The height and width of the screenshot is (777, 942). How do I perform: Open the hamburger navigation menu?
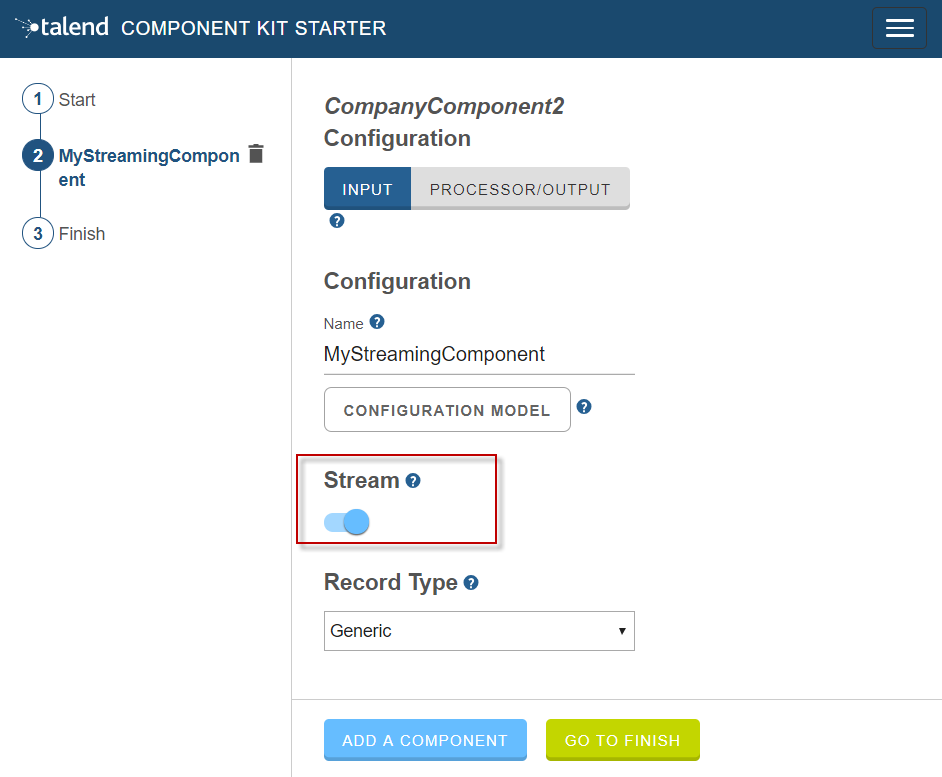[x=899, y=28]
